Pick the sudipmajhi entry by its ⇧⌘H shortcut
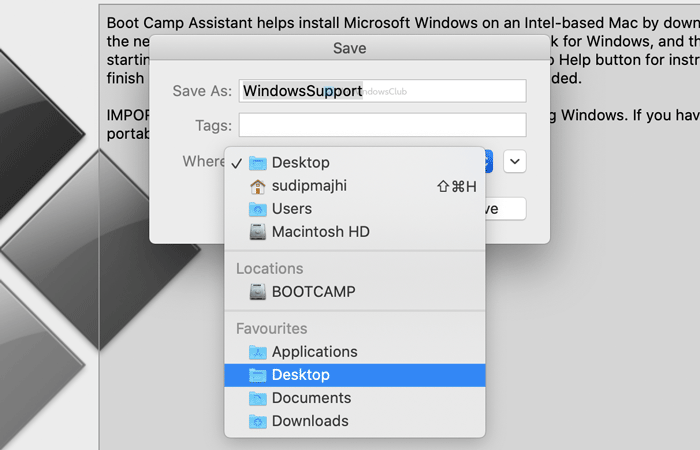 (x=456, y=186)
